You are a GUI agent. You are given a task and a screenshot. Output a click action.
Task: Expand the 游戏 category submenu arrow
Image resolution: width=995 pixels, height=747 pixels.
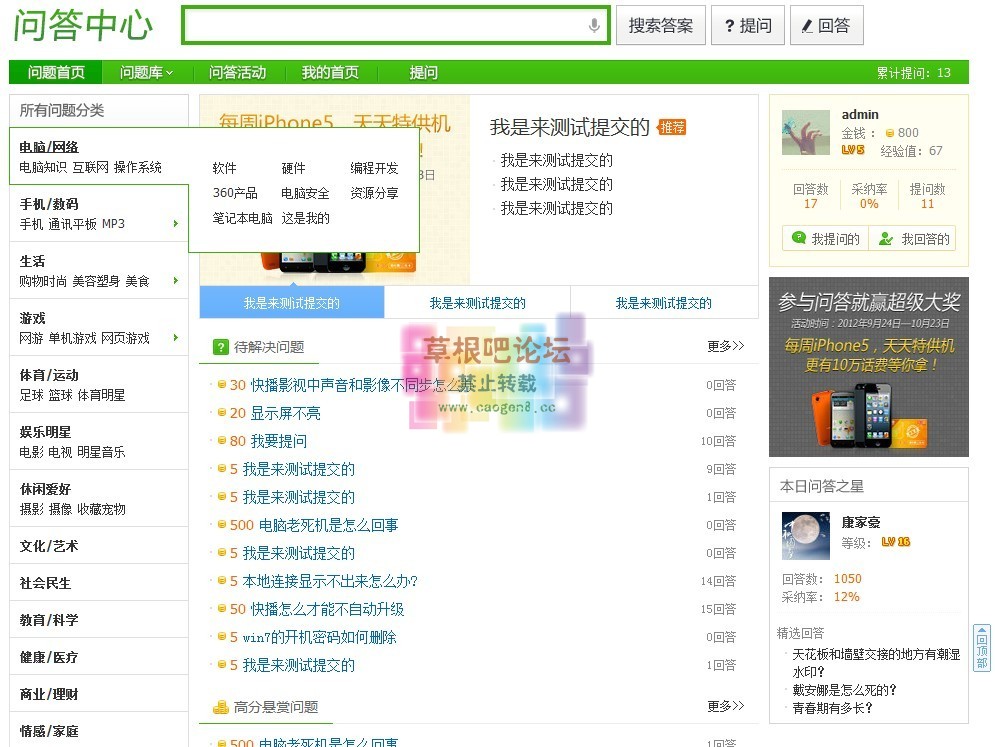click(x=176, y=338)
